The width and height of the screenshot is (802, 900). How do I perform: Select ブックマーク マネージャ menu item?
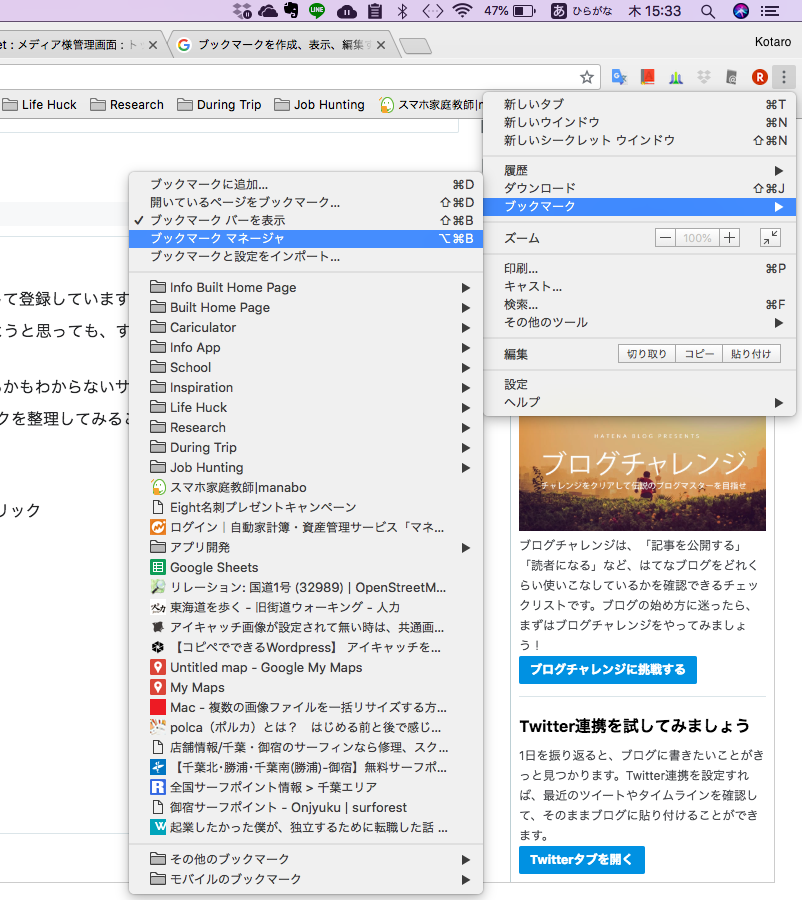pyautogui.click(x=306, y=238)
